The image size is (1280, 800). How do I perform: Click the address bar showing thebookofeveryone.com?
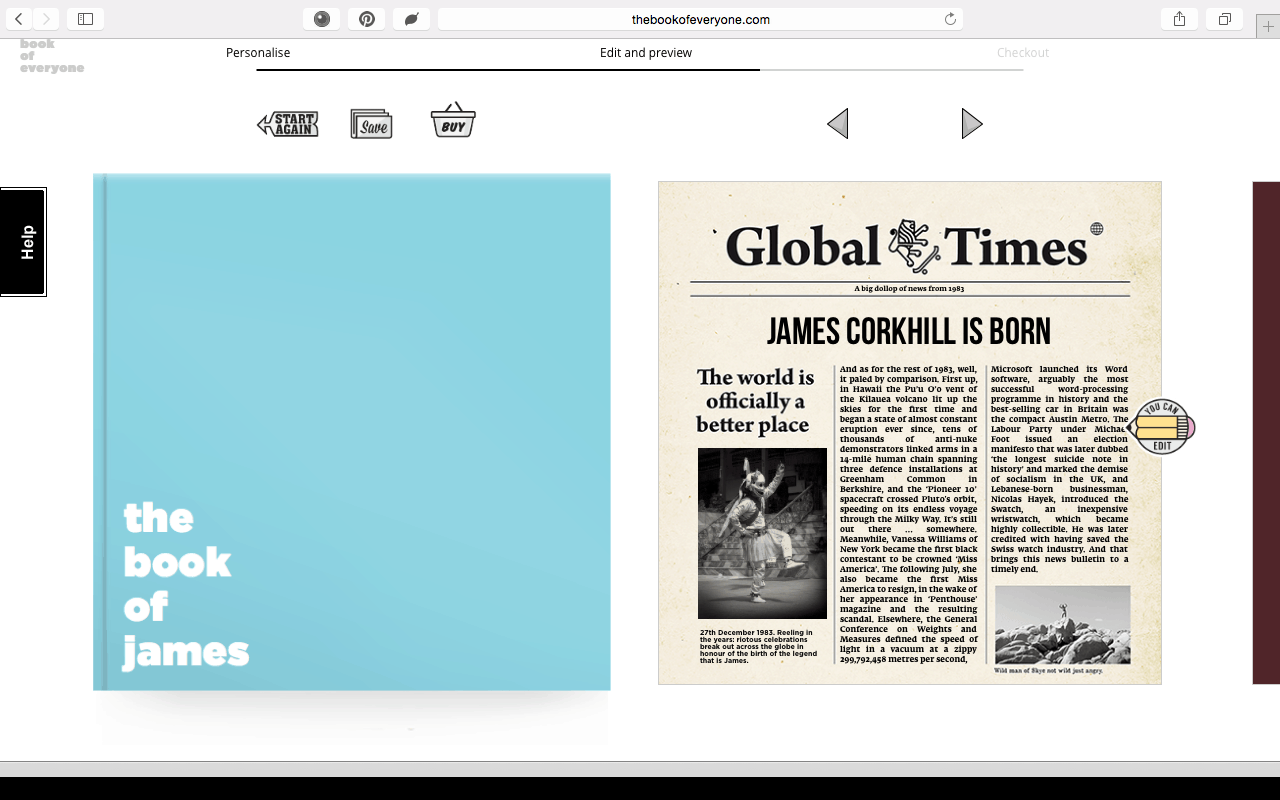(x=700, y=19)
